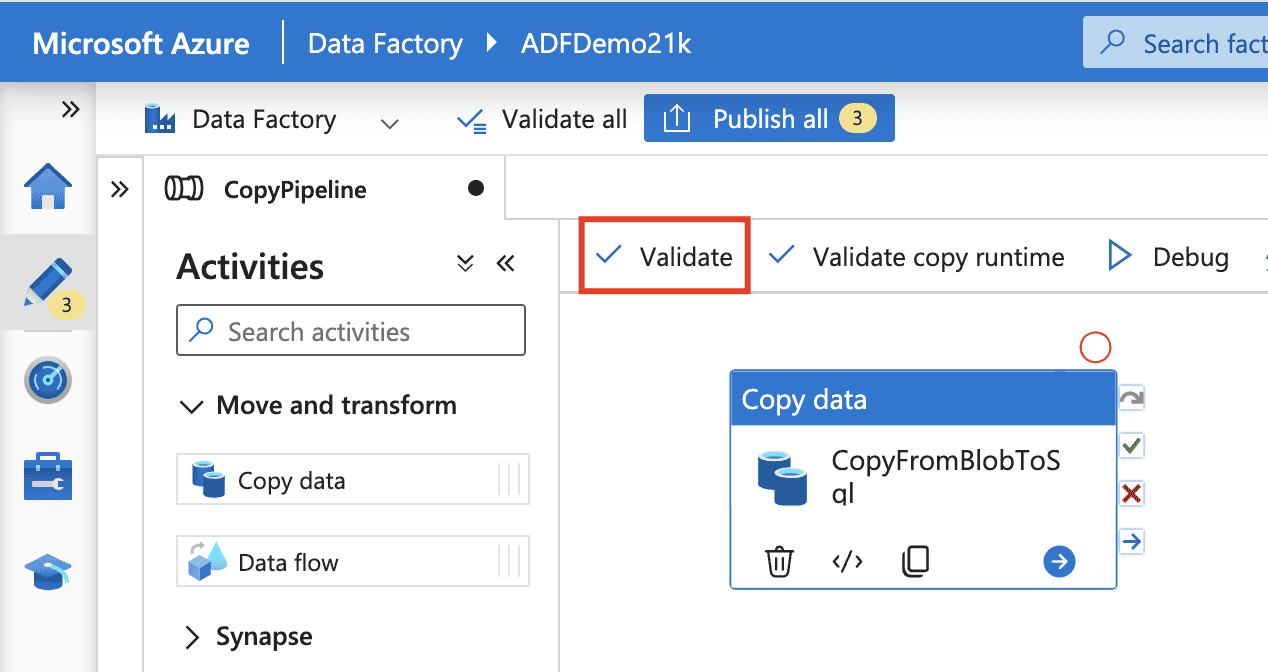Collapse the Move and transform section
1268x672 pixels.
[190, 406]
